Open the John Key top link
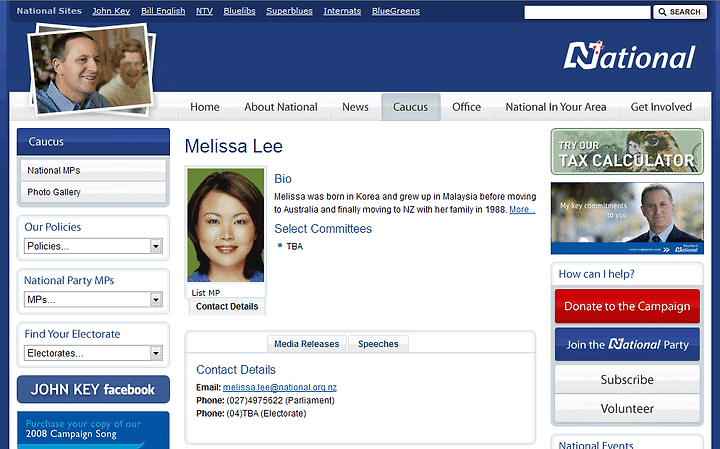Screen dimensions: 720x449 coord(111,11)
